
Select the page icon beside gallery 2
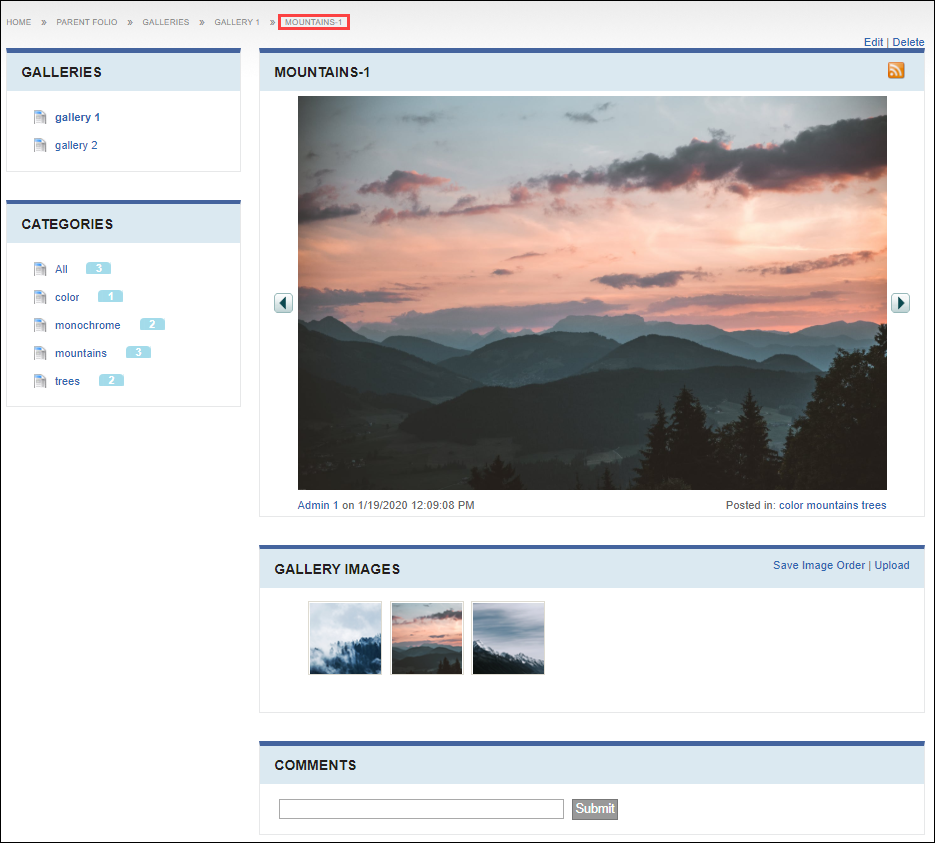[x=40, y=144]
